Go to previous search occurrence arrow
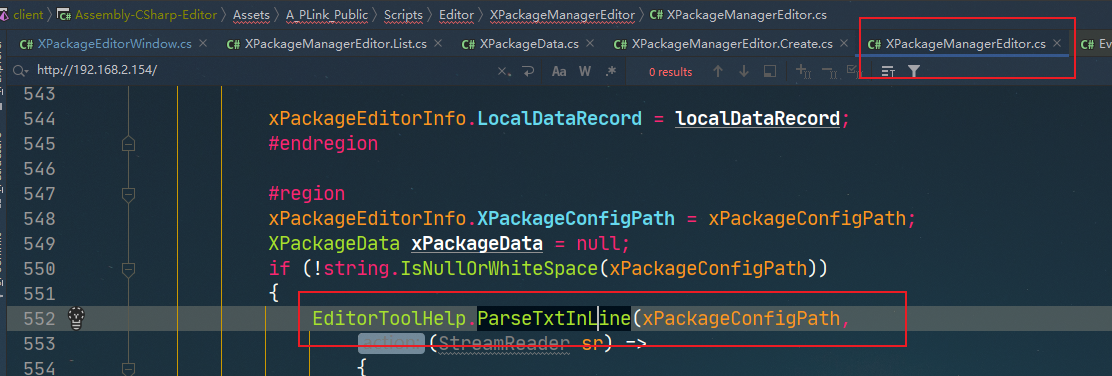The height and width of the screenshot is (376, 1112). coord(718,72)
